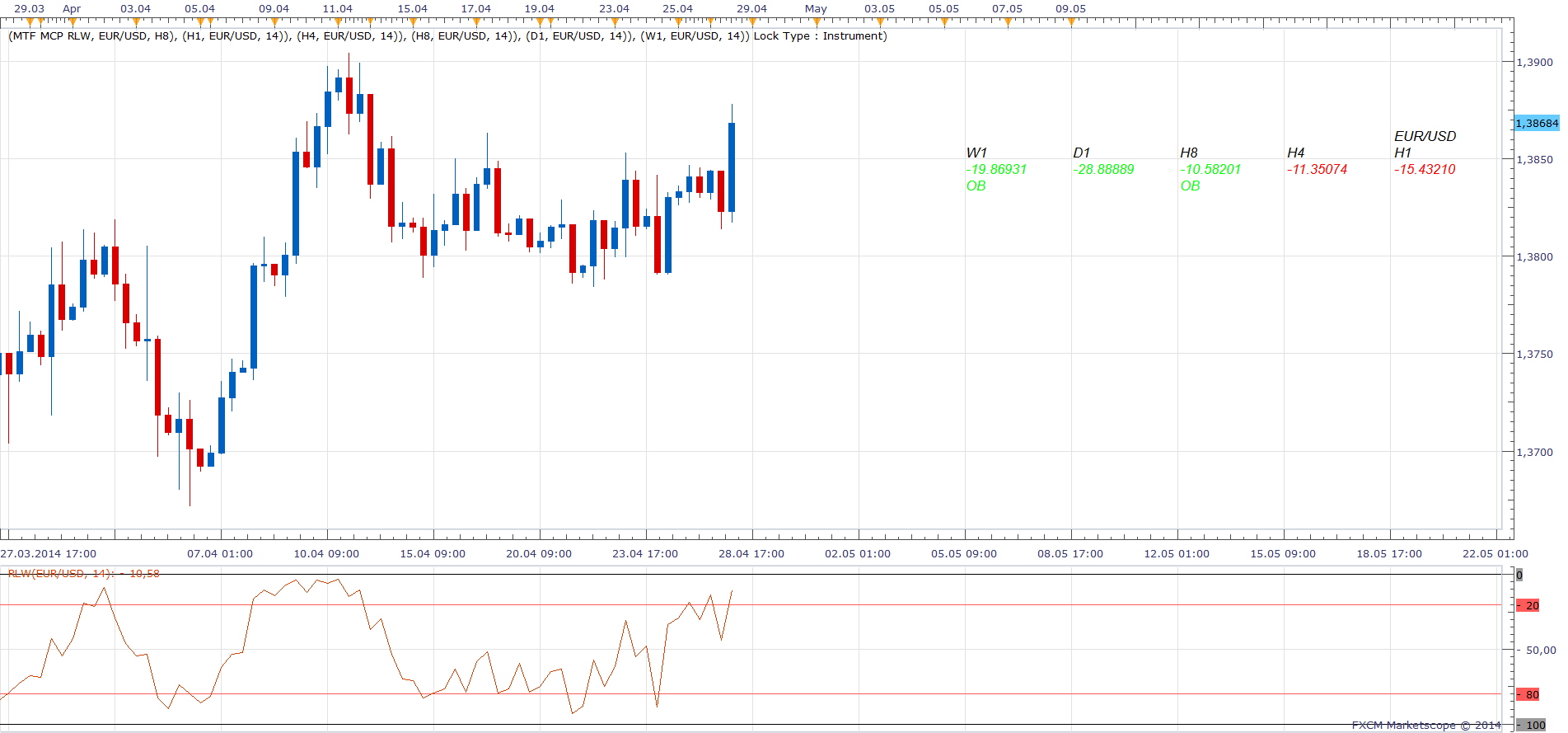The height and width of the screenshot is (733, 1568).
Task: Click the orange marker under 07.05 date
Action: tap(1007, 22)
